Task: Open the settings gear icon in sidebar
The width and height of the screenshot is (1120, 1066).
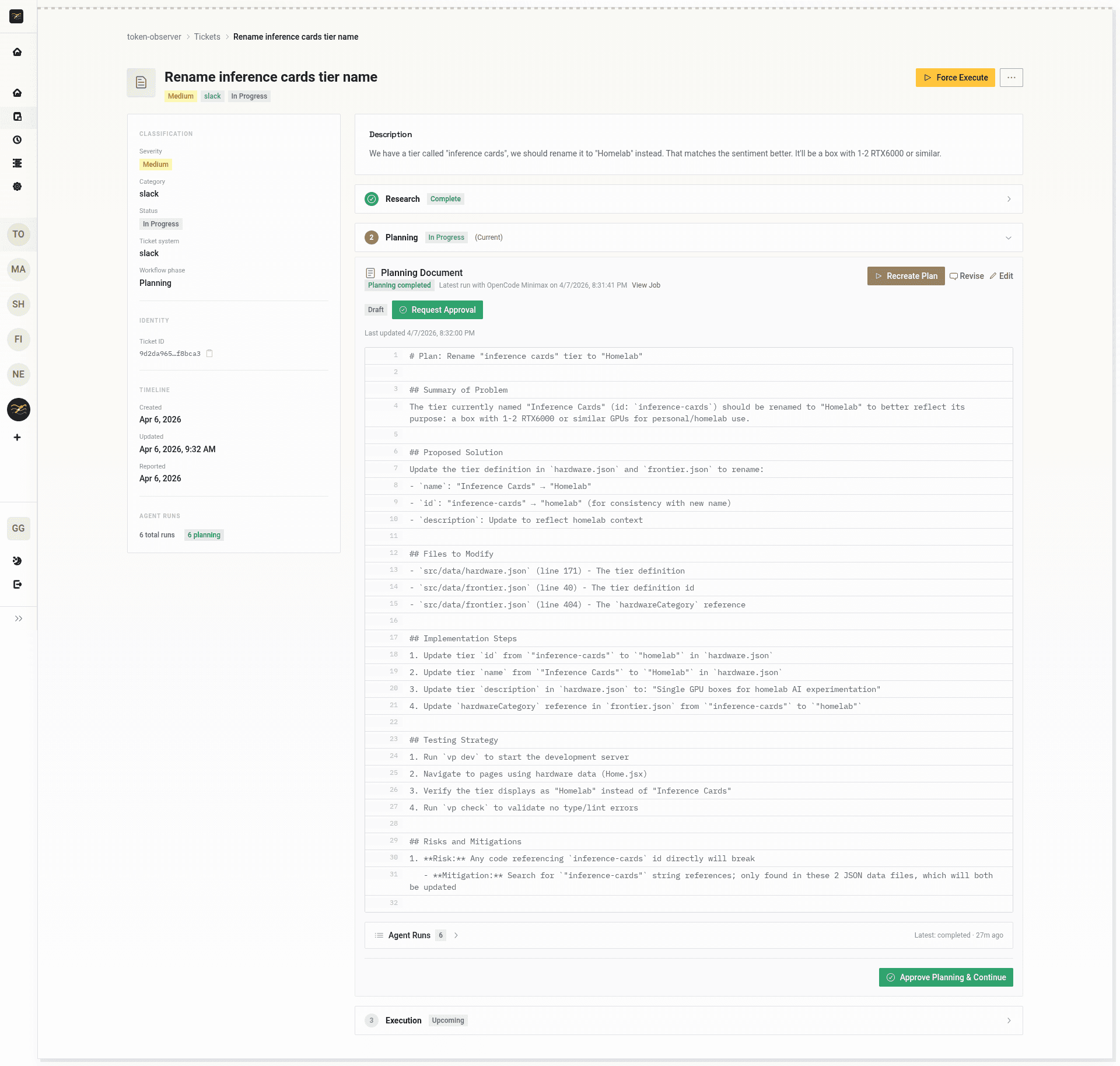Action: coord(17,187)
